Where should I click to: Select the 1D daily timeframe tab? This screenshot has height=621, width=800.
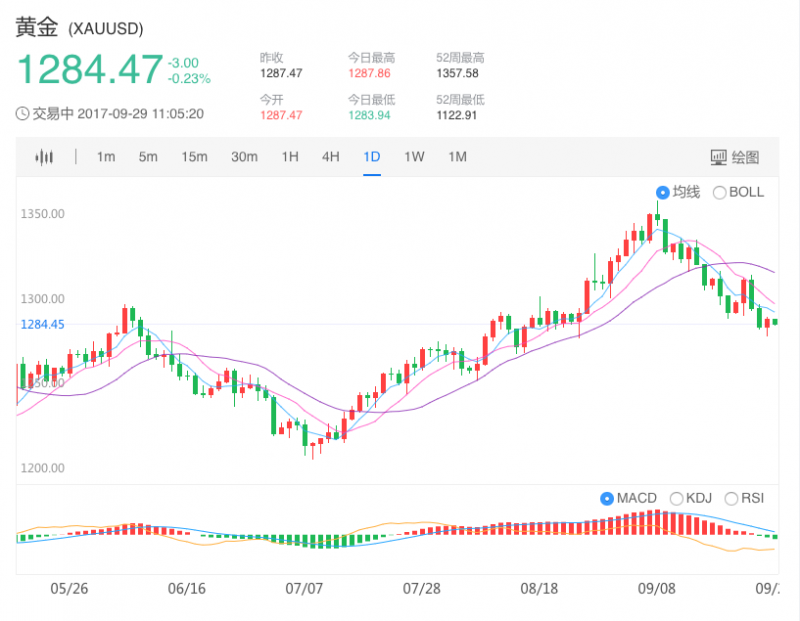pyautogui.click(x=372, y=157)
